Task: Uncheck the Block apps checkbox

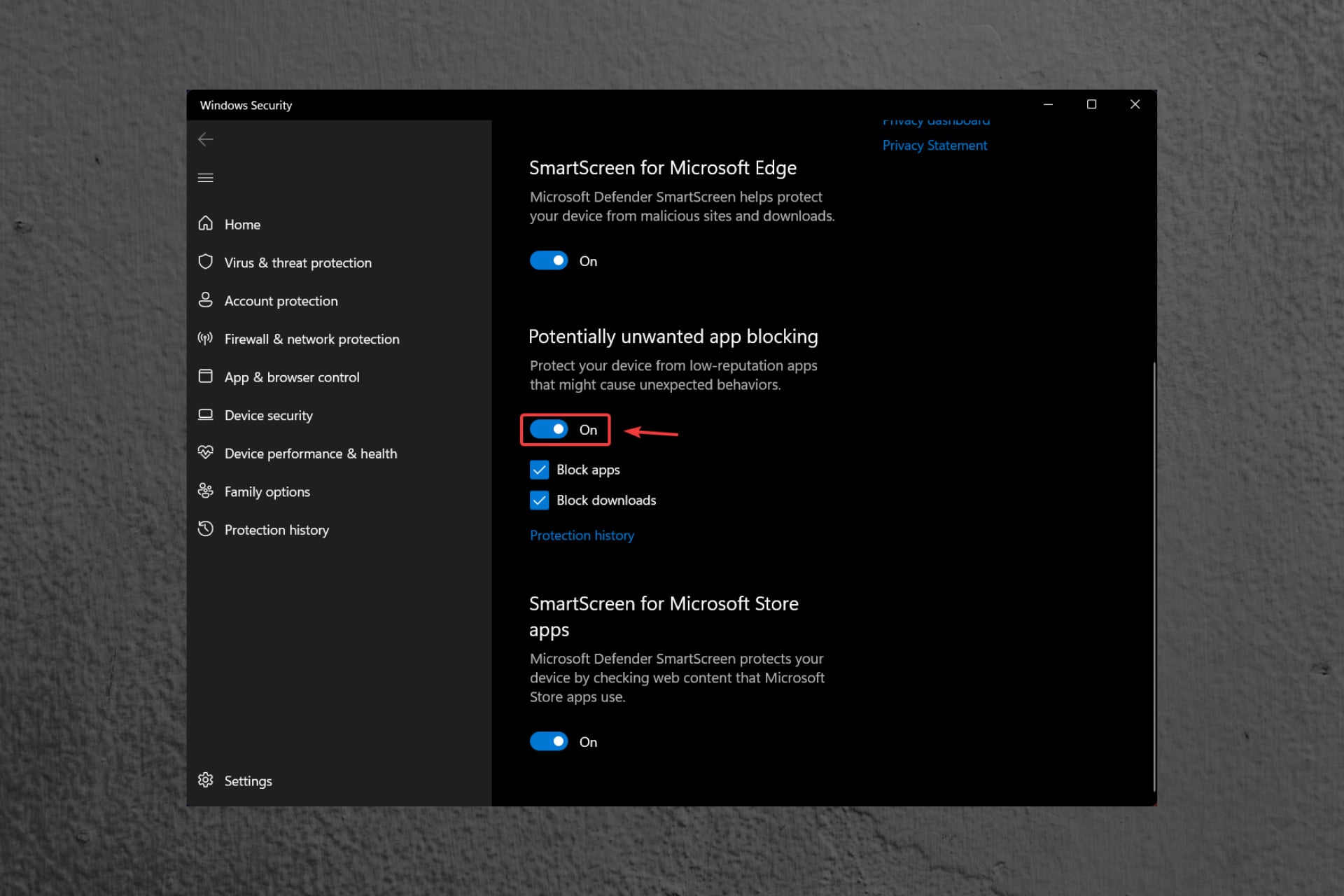Action: pyautogui.click(x=539, y=470)
